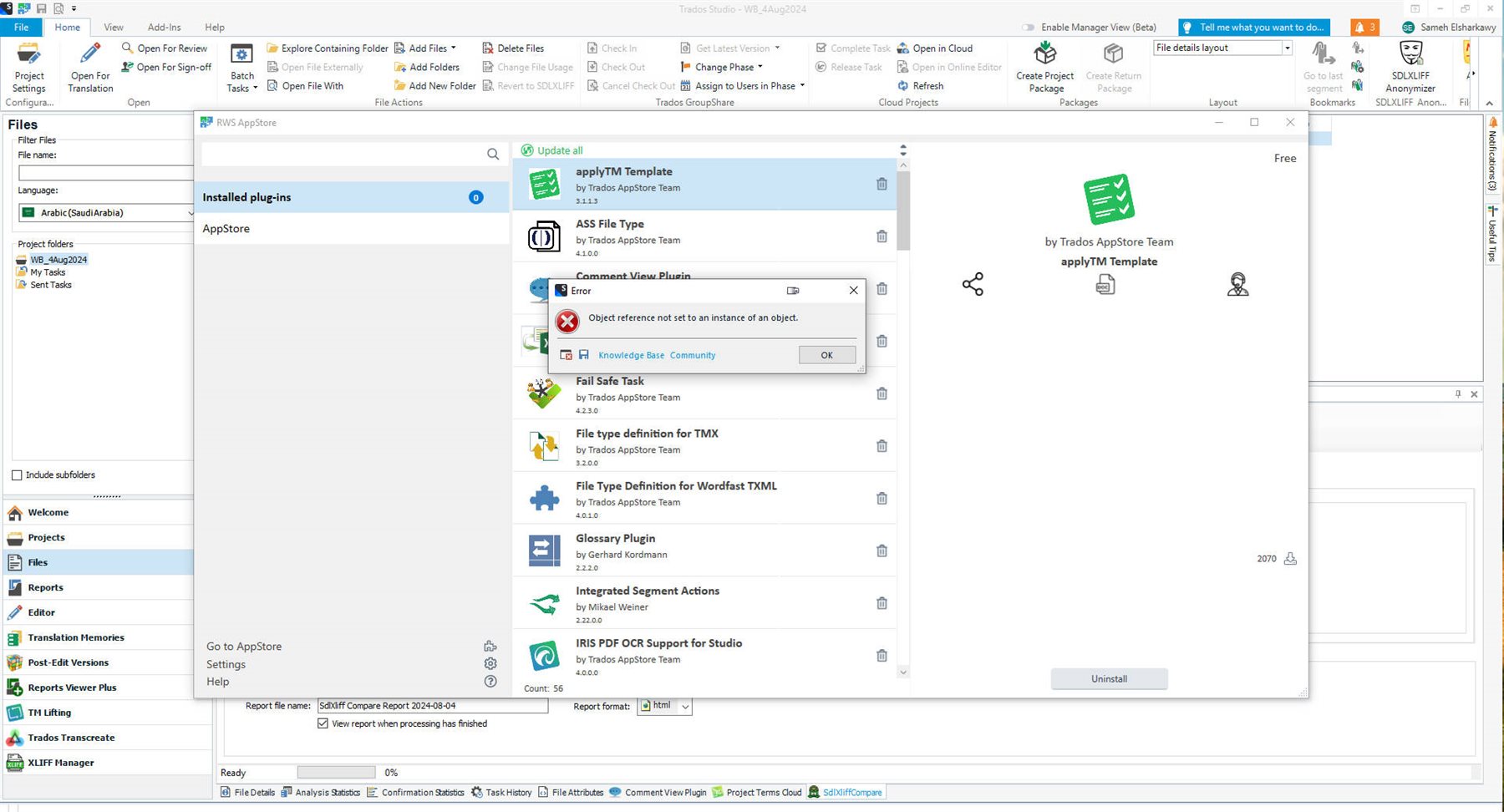The width and height of the screenshot is (1504, 812).
Task: Open Knowledge Base link in Error dialog
Action: click(x=632, y=355)
